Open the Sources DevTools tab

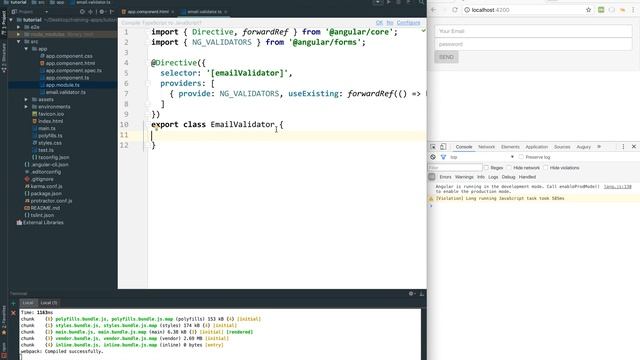(x=562, y=147)
